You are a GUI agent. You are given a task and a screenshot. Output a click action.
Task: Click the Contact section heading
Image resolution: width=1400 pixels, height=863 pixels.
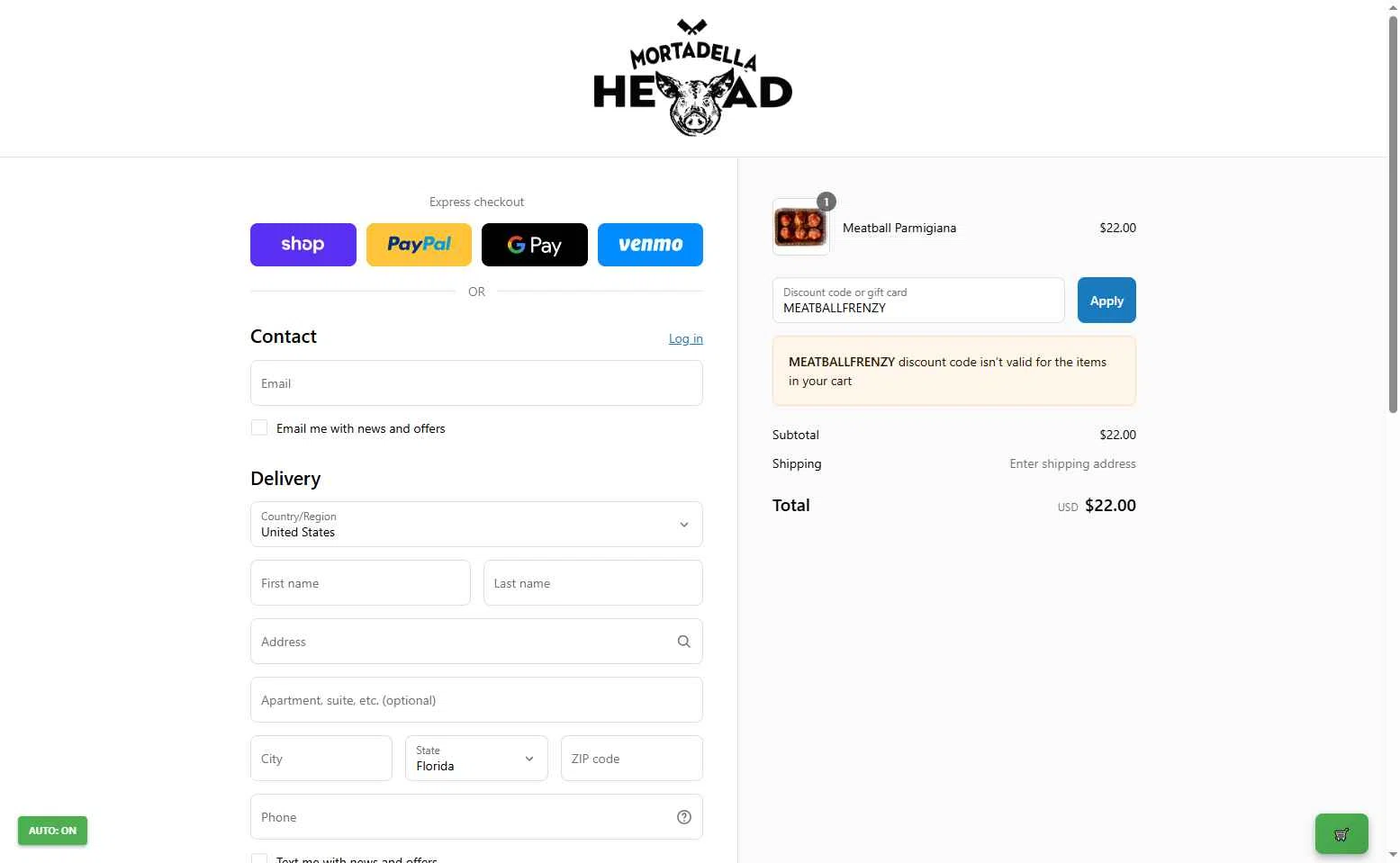[284, 337]
